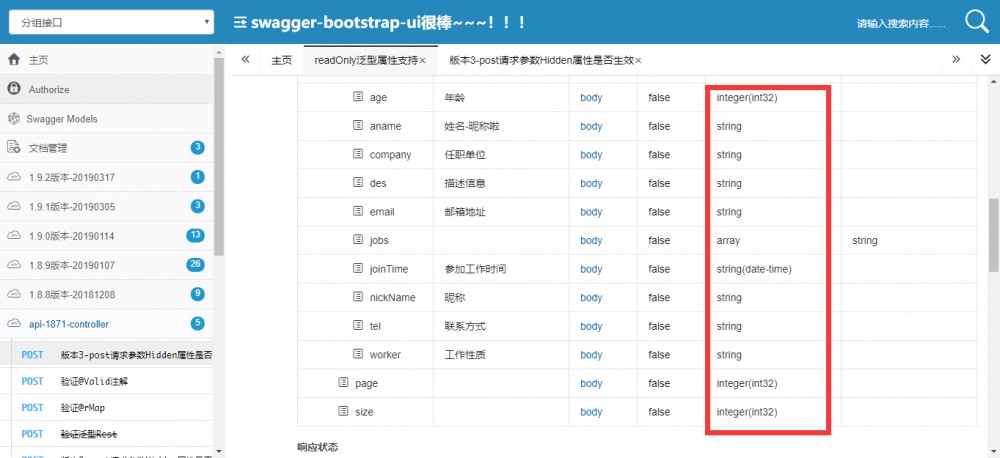Click cloud icon of 1.9.0版本-20190114
Image resolution: width=1000 pixels, height=458 pixels.
click(14, 235)
